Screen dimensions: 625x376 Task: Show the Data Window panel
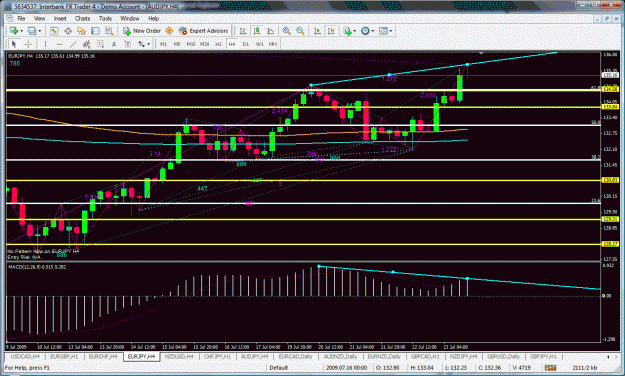(68, 31)
